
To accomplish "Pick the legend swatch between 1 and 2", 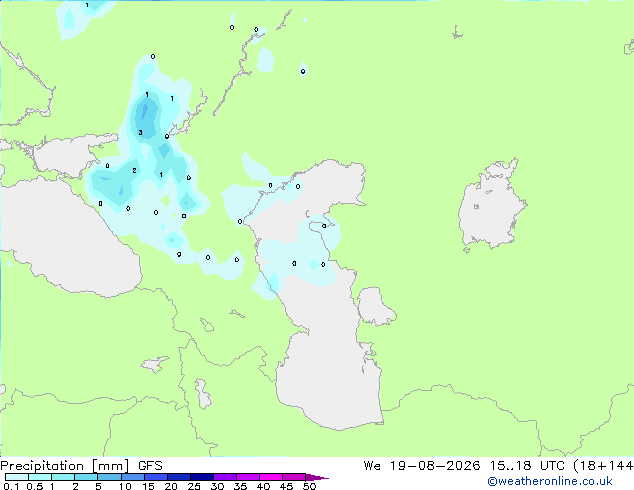I will [63, 477].
